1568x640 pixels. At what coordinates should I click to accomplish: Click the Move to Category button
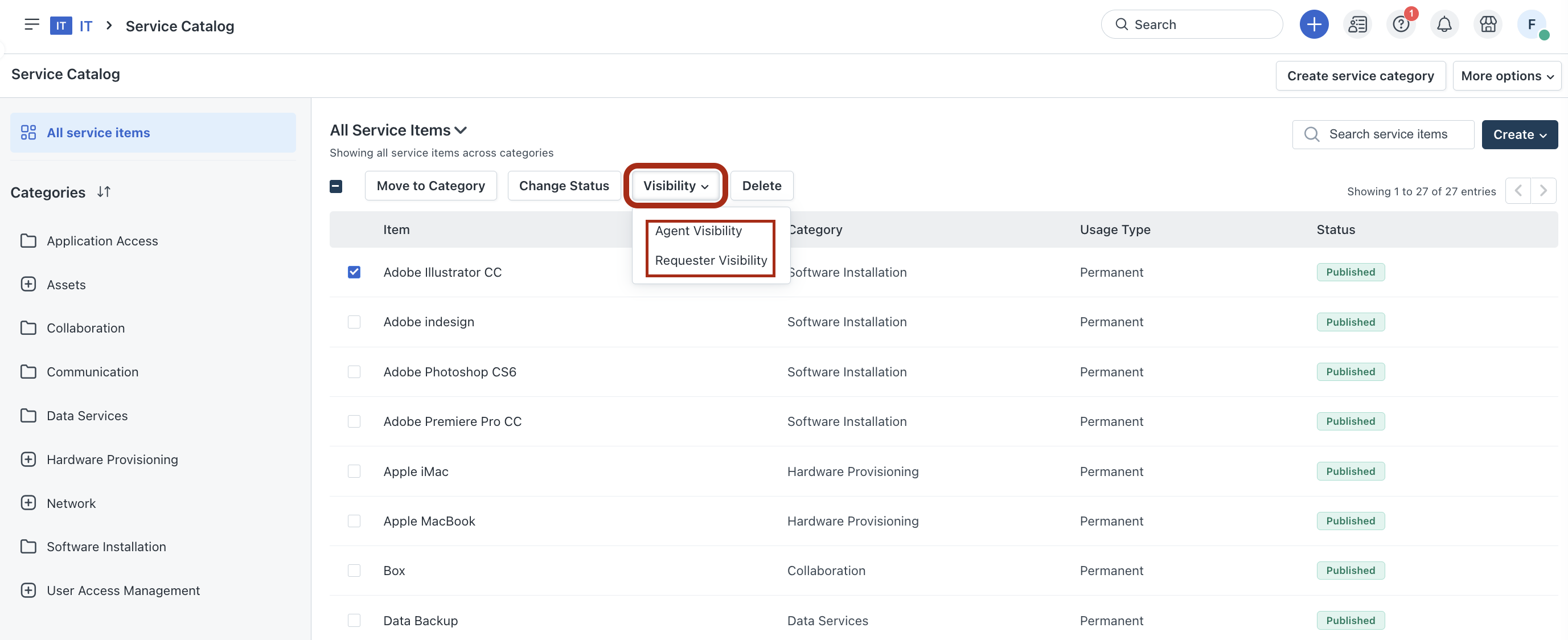click(430, 186)
